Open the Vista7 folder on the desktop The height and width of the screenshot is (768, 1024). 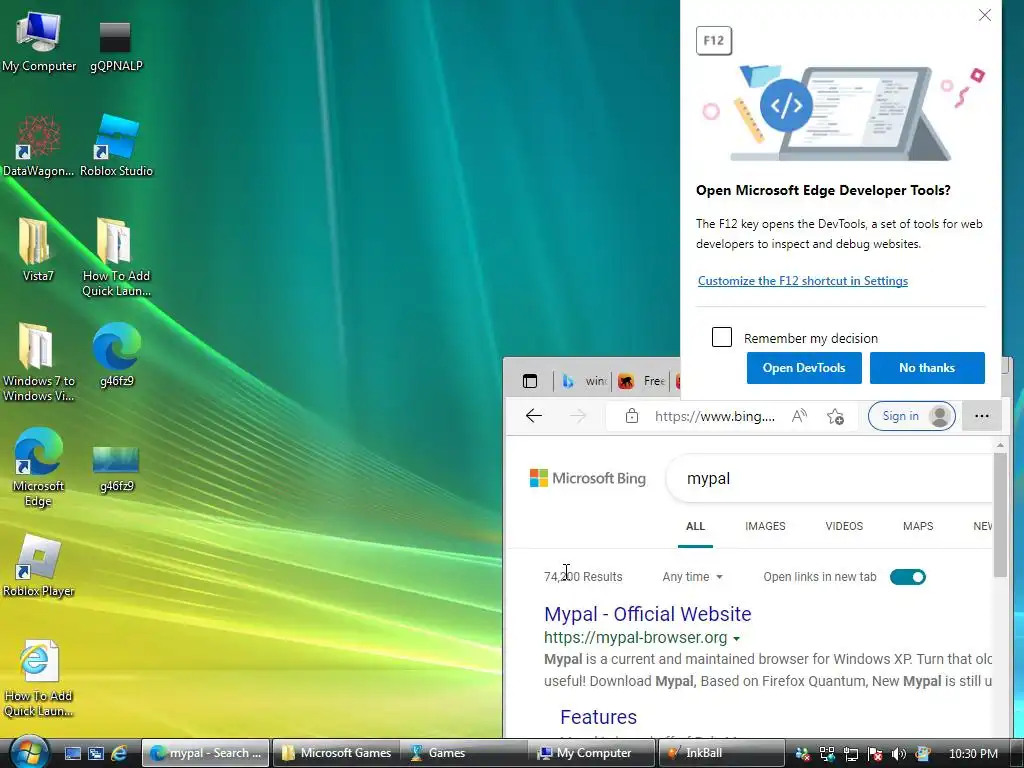(38, 251)
